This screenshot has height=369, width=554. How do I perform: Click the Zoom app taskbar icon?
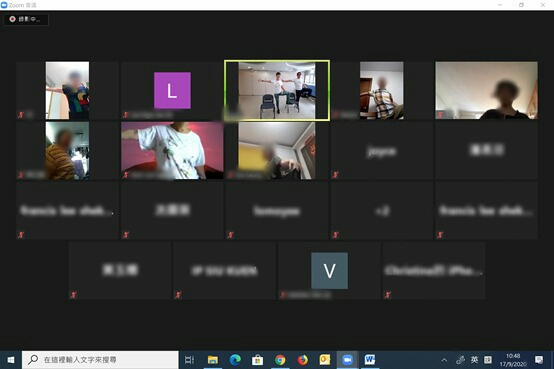[x=347, y=360]
